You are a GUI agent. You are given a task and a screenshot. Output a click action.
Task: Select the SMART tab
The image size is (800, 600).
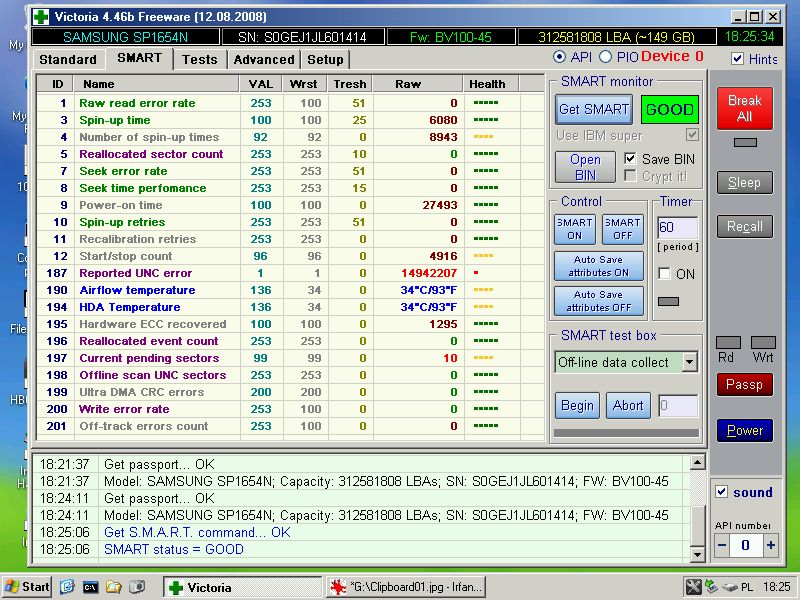139,58
